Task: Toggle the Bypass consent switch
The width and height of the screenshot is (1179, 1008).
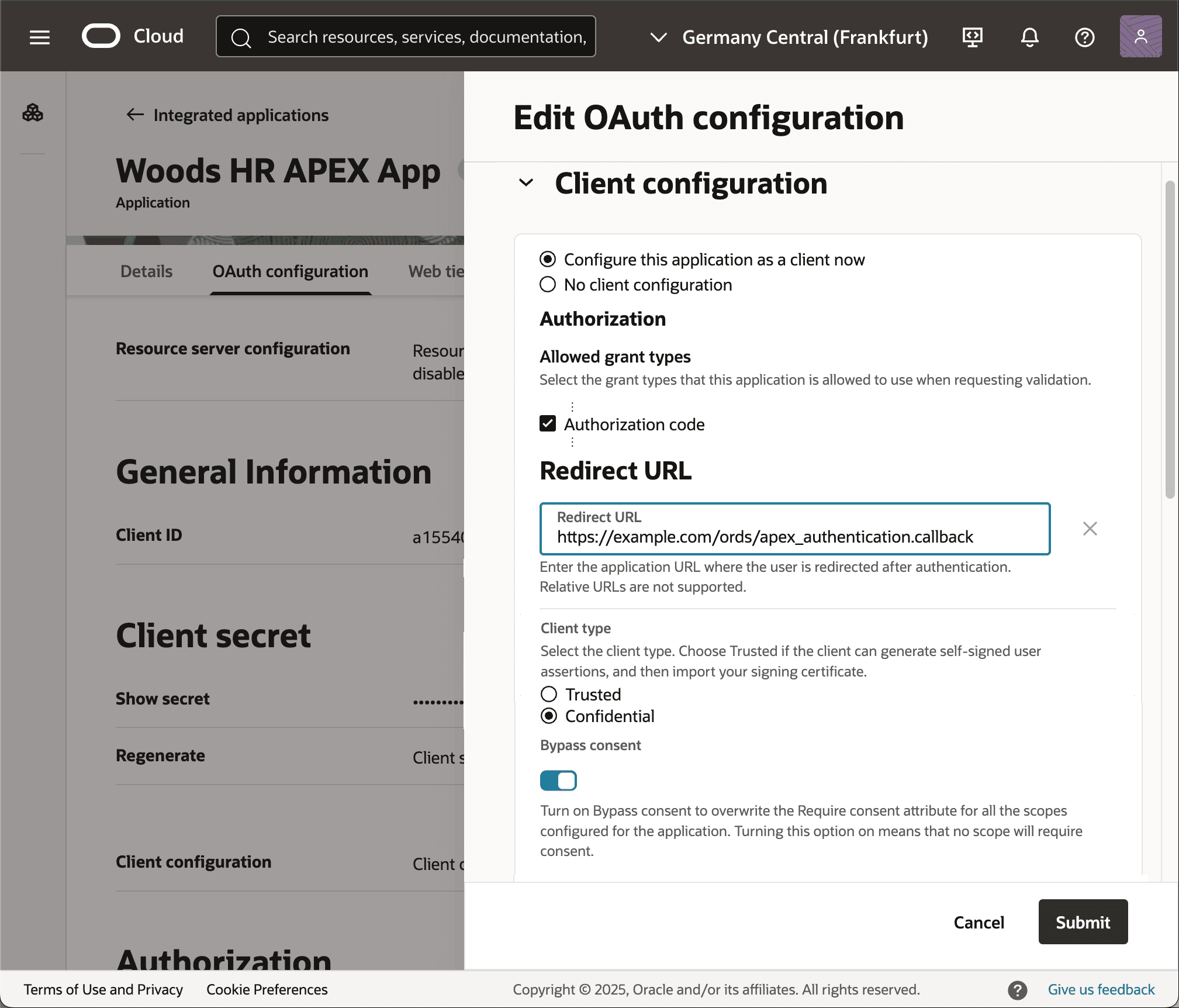Action: point(558,781)
